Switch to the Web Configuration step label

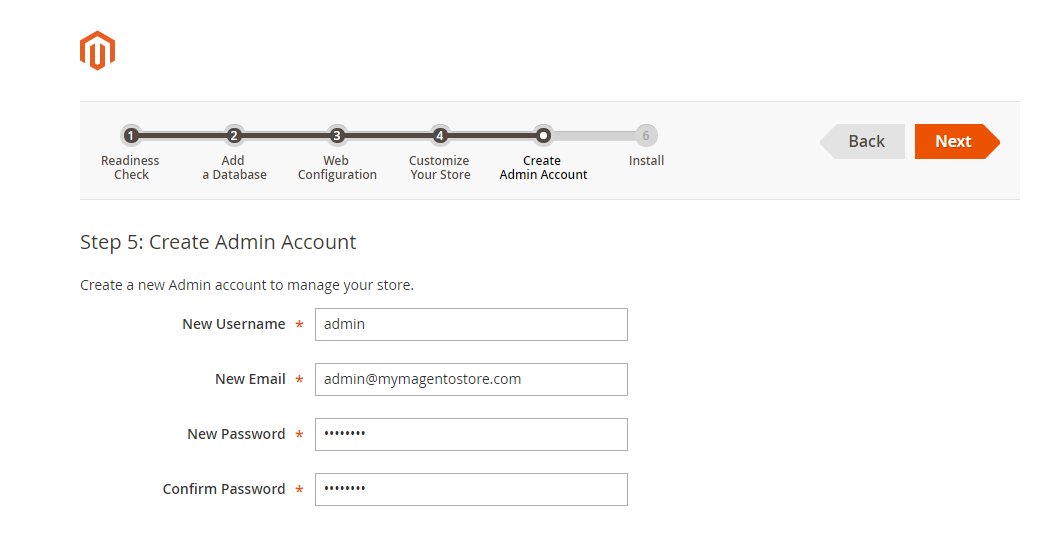[337, 167]
